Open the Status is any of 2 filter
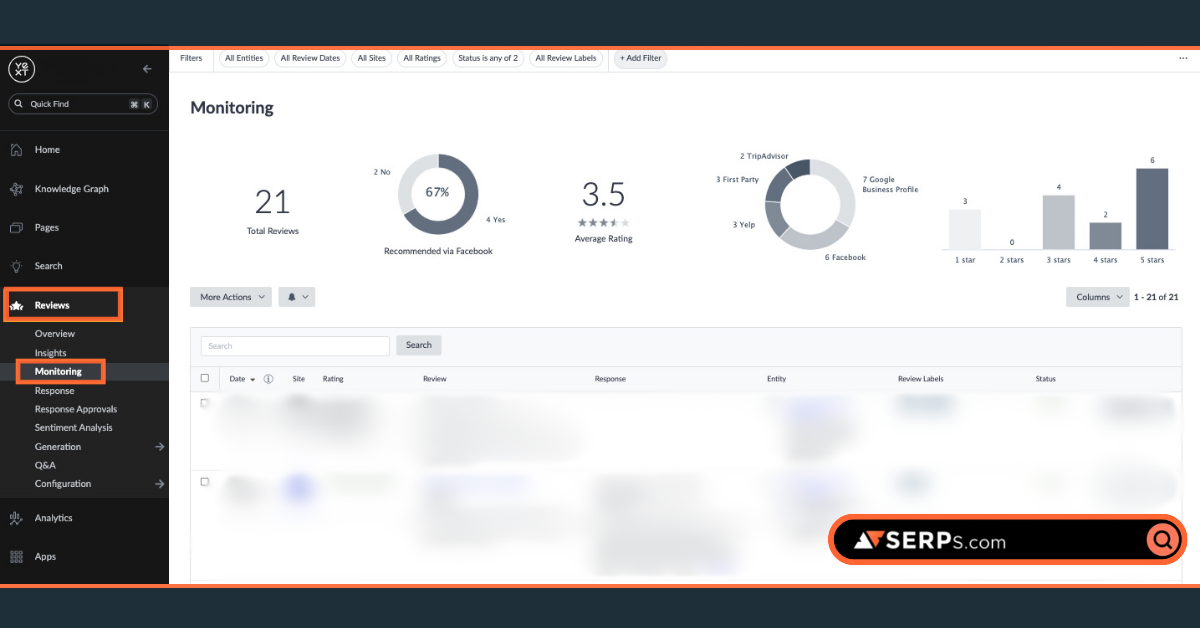The image size is (1200, 628). coord(488,58)
